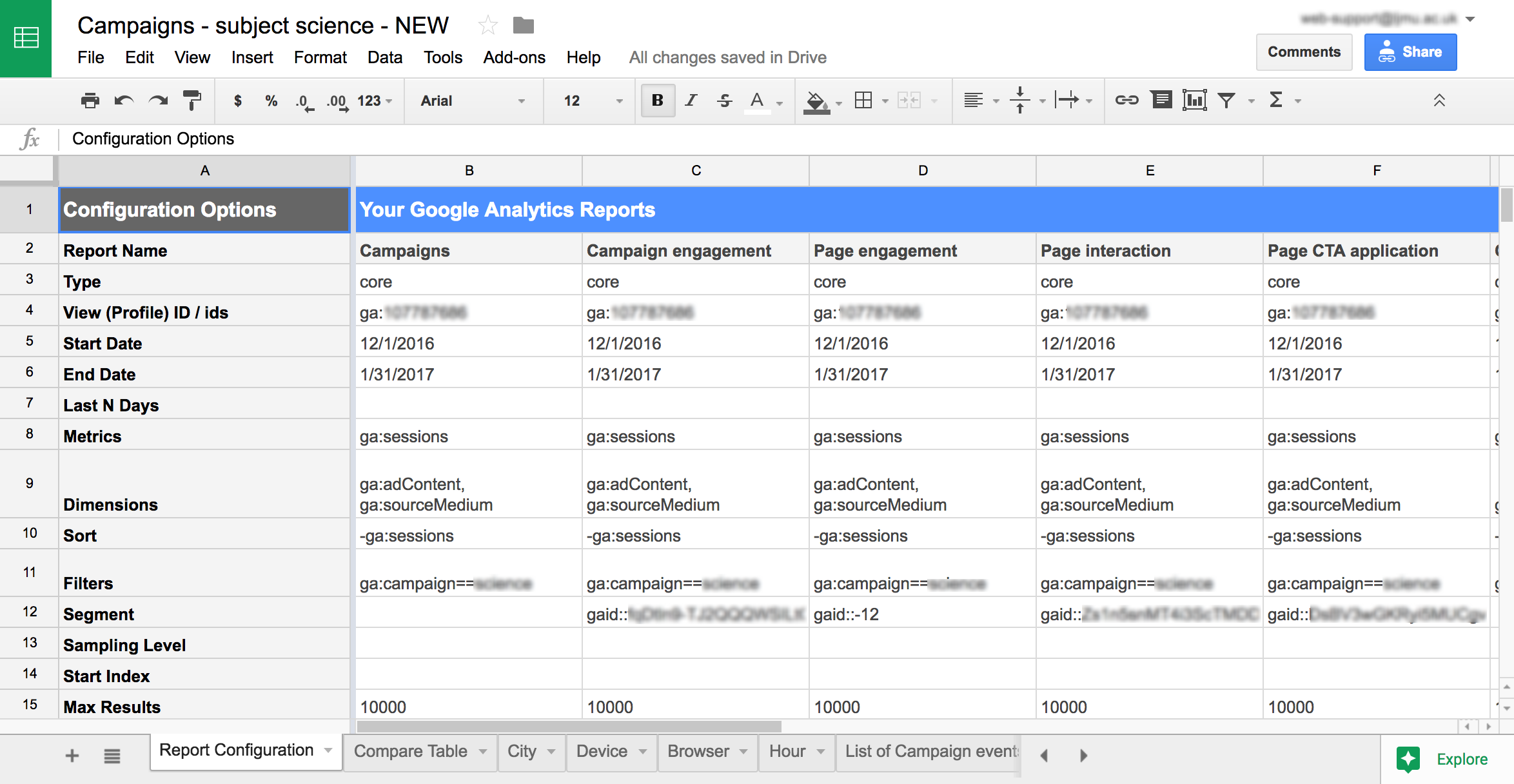Select the paint format tool
Image resolution: width=1514 pixels, height=784 pixels.
[x=192, y=101]
